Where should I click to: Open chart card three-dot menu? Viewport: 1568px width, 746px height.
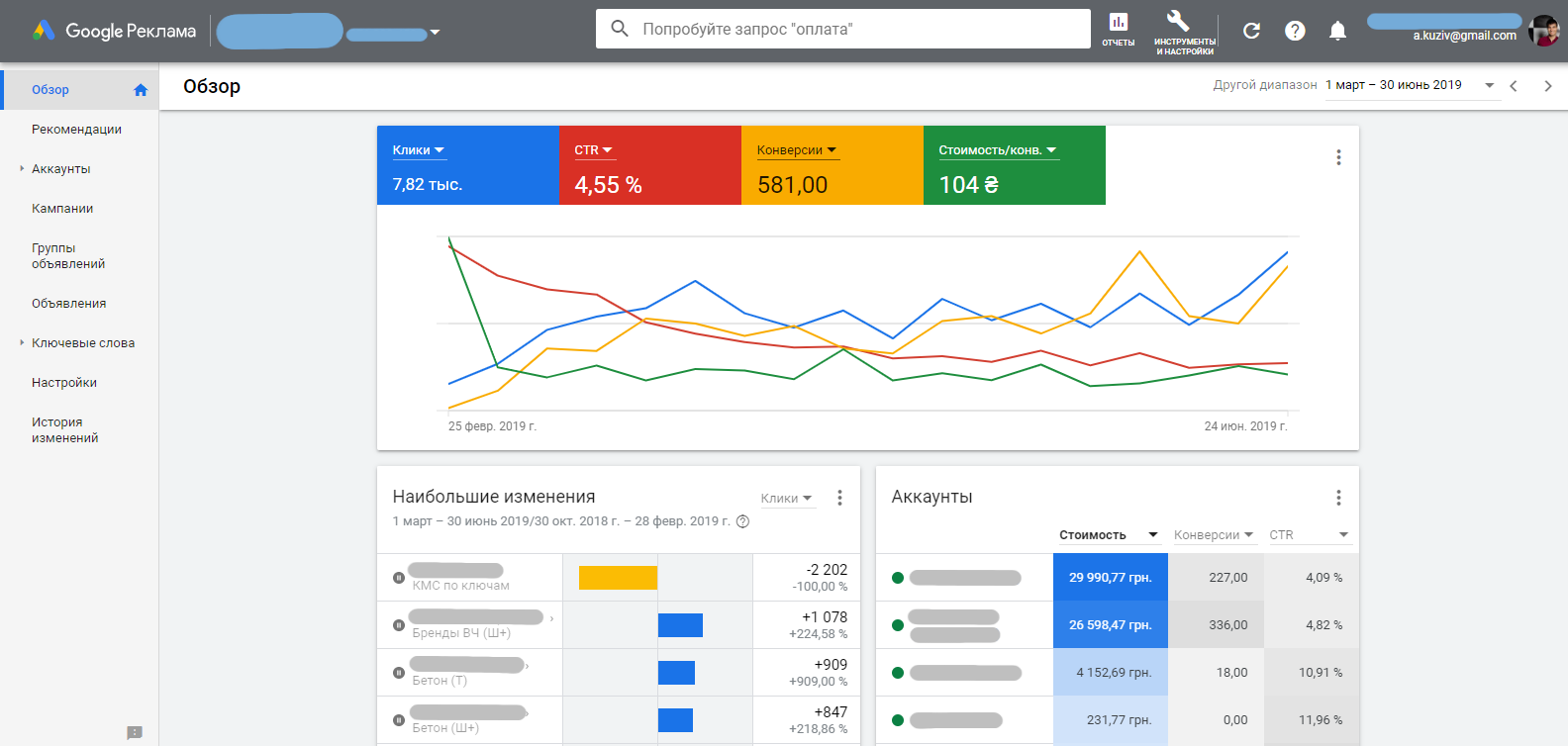click(1338, 157)
